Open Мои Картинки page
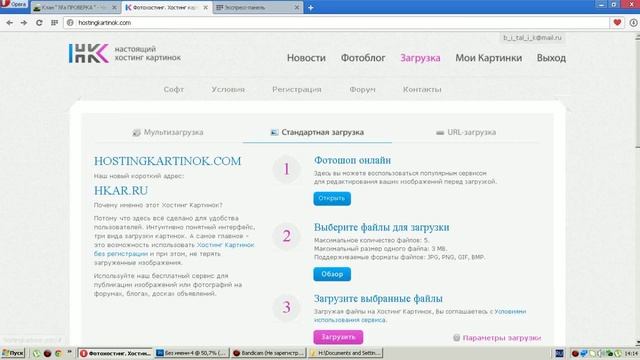 [489, 58]
